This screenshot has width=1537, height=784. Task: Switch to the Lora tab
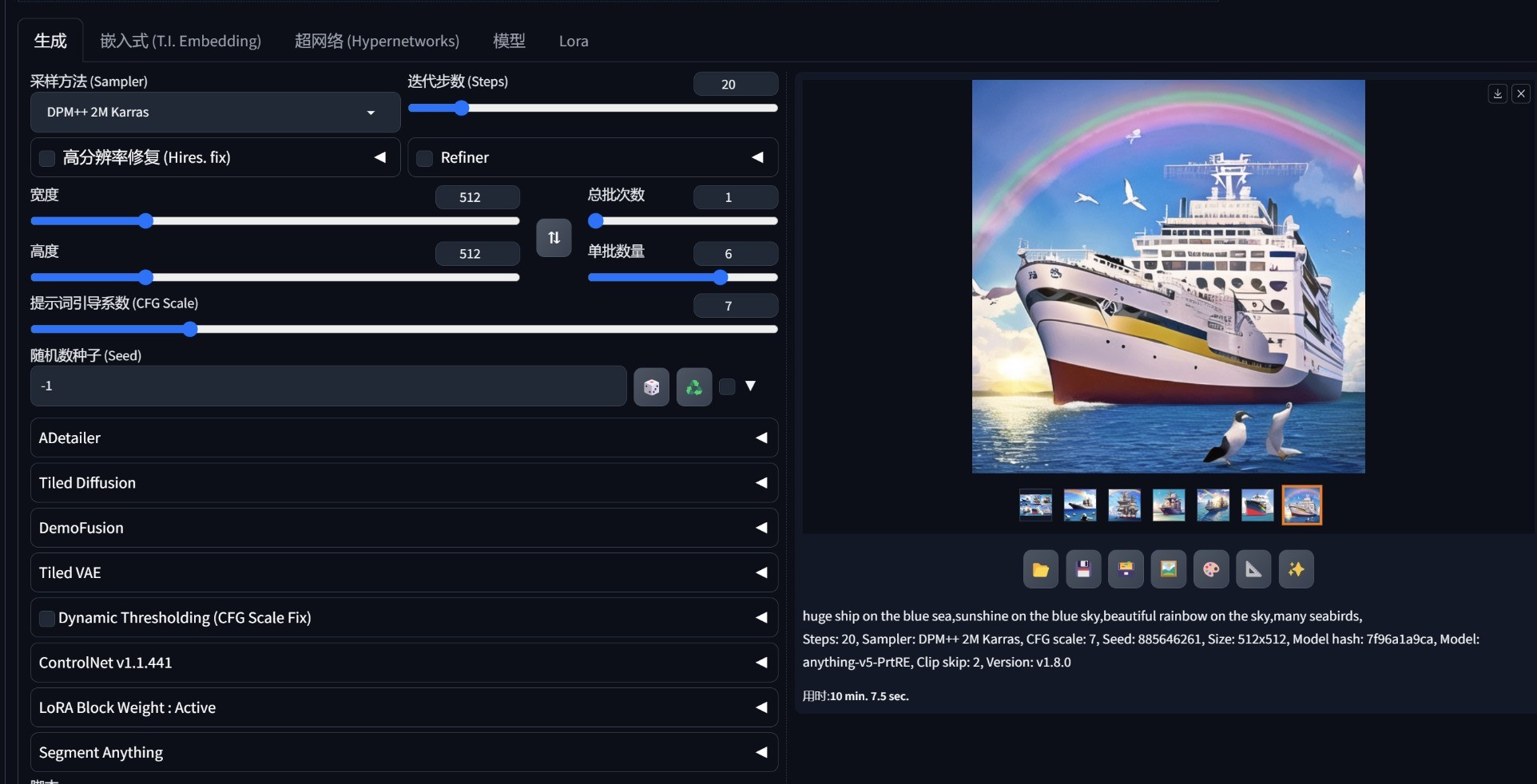click(x=573, y=41)
